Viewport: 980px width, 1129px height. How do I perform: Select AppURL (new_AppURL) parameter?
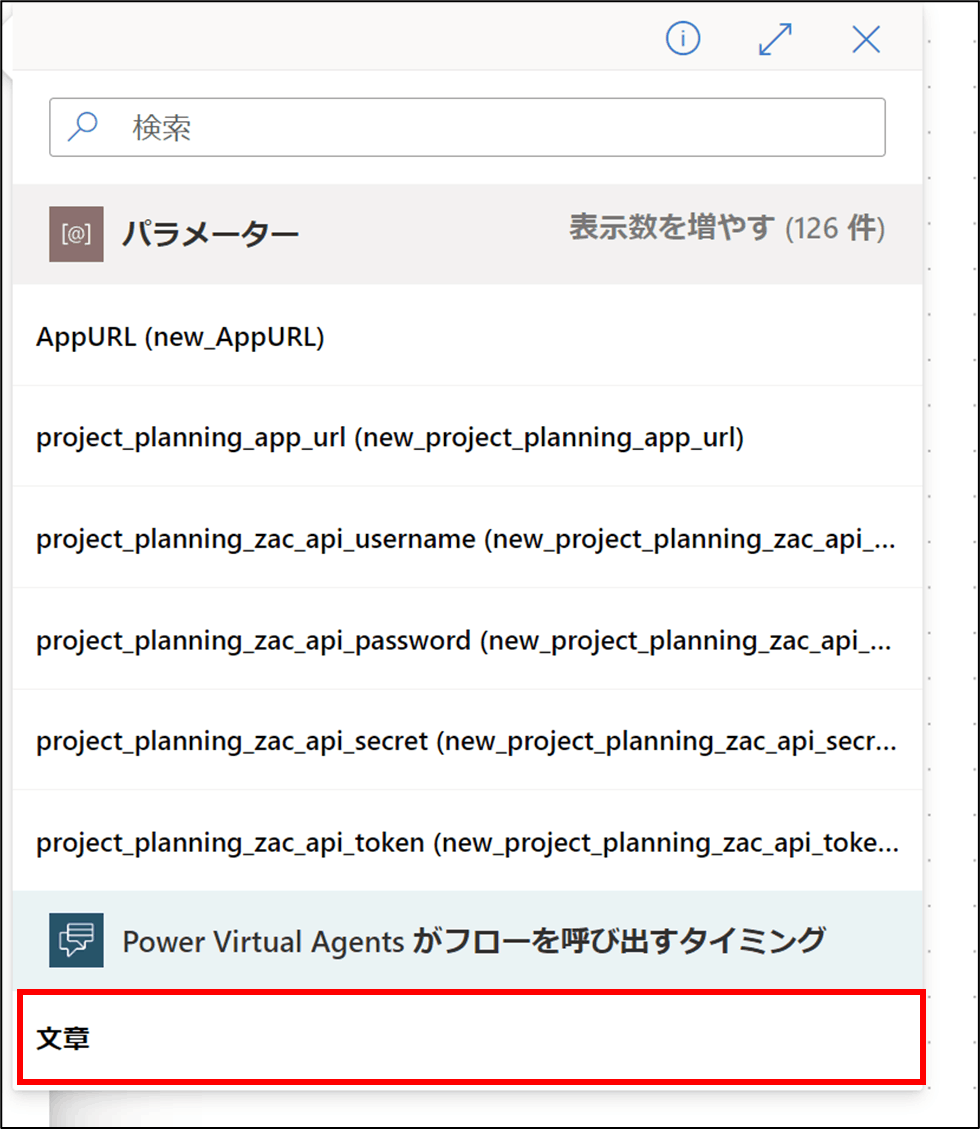pos(467,336)
